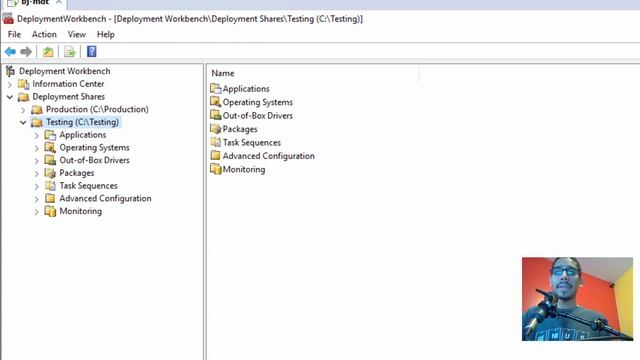Screen dimensions: 640x360
Task: Open the Help toolbar icon
Action: point(91,52)
